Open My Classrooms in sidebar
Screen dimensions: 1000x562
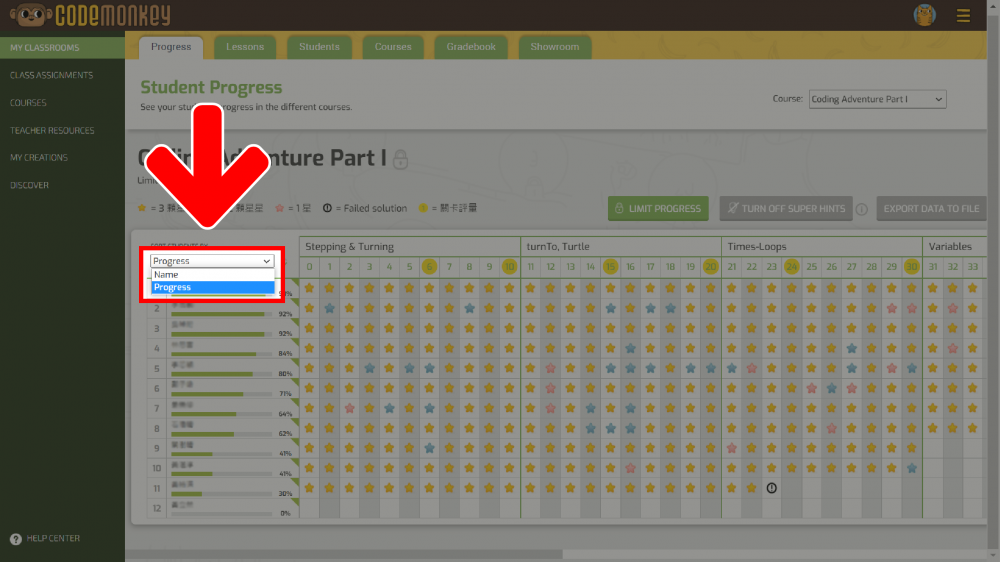tap(62, 48)
